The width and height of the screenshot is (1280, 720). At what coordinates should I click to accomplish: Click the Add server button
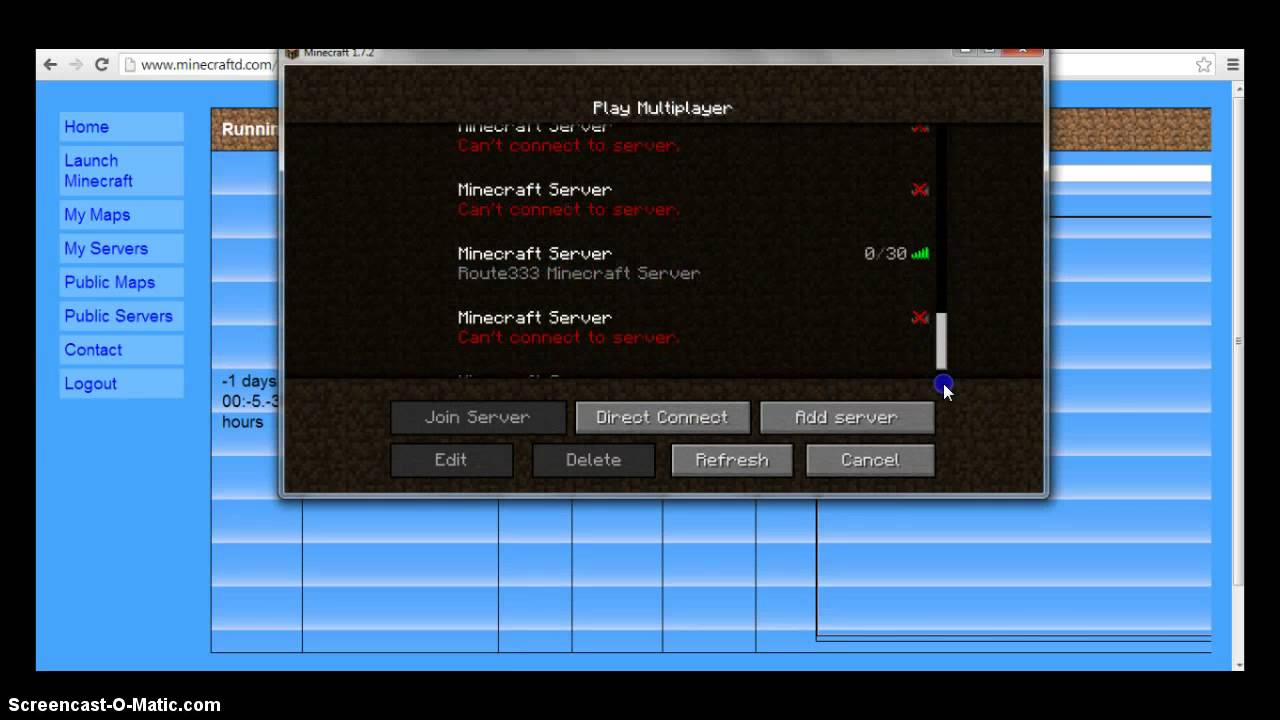coord(847,417)
